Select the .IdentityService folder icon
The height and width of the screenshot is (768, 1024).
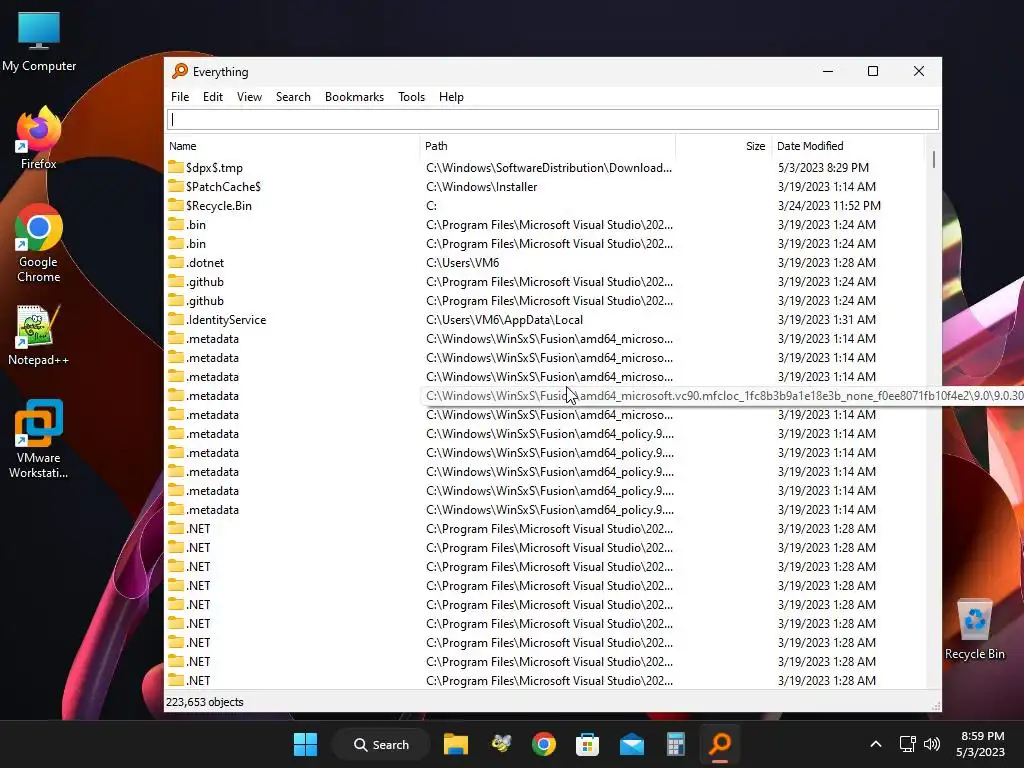coord(175,319)
